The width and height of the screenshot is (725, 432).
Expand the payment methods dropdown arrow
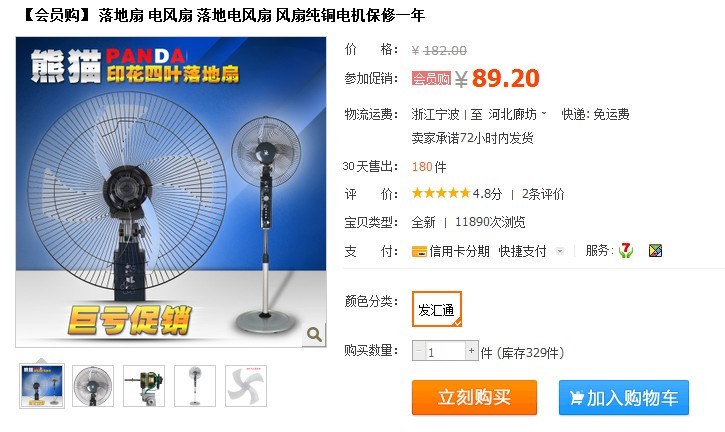coord(559,251)
